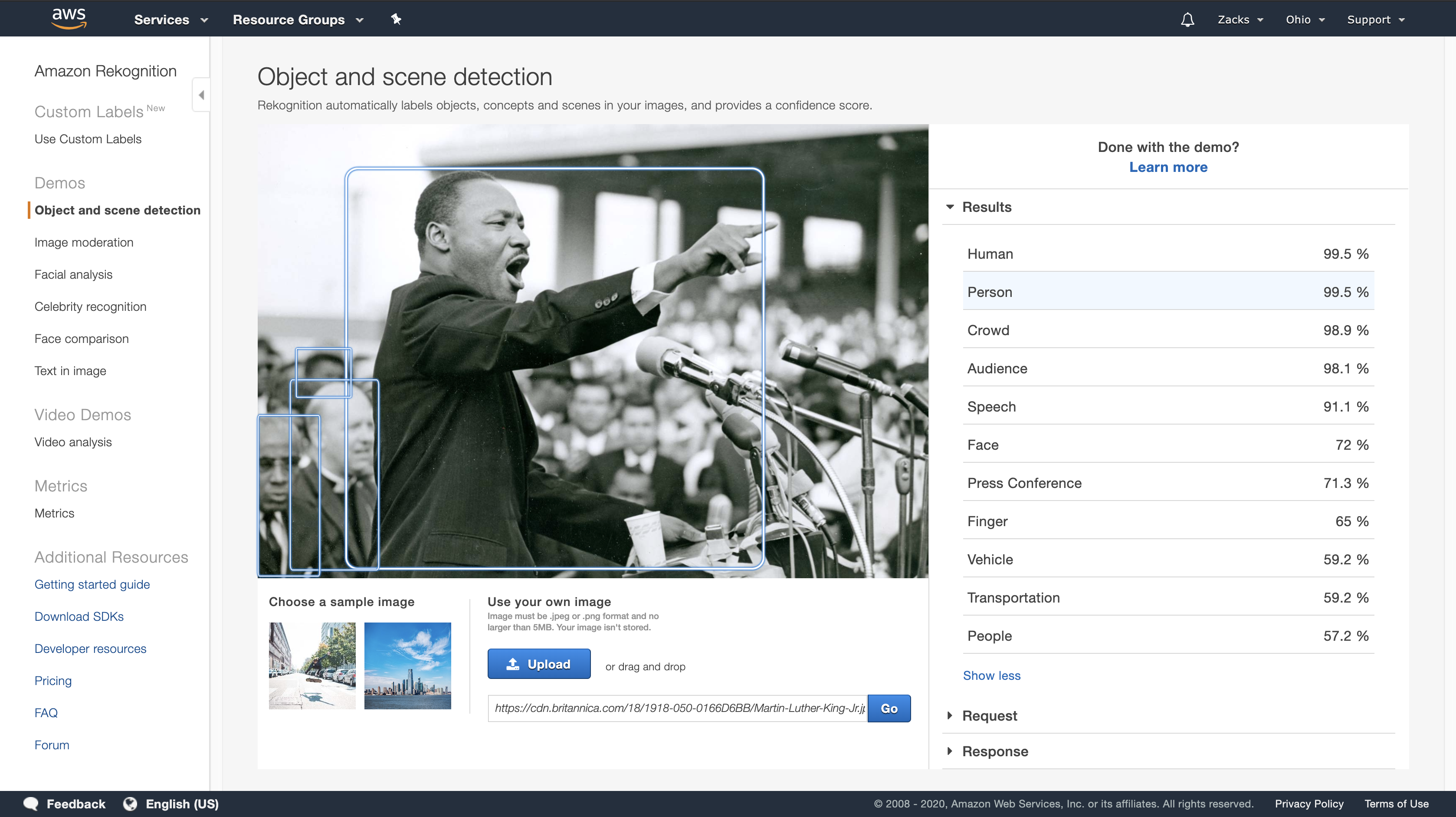
Task: Click the pin shortcut icon in navbar
Action: tap(396, 19)
